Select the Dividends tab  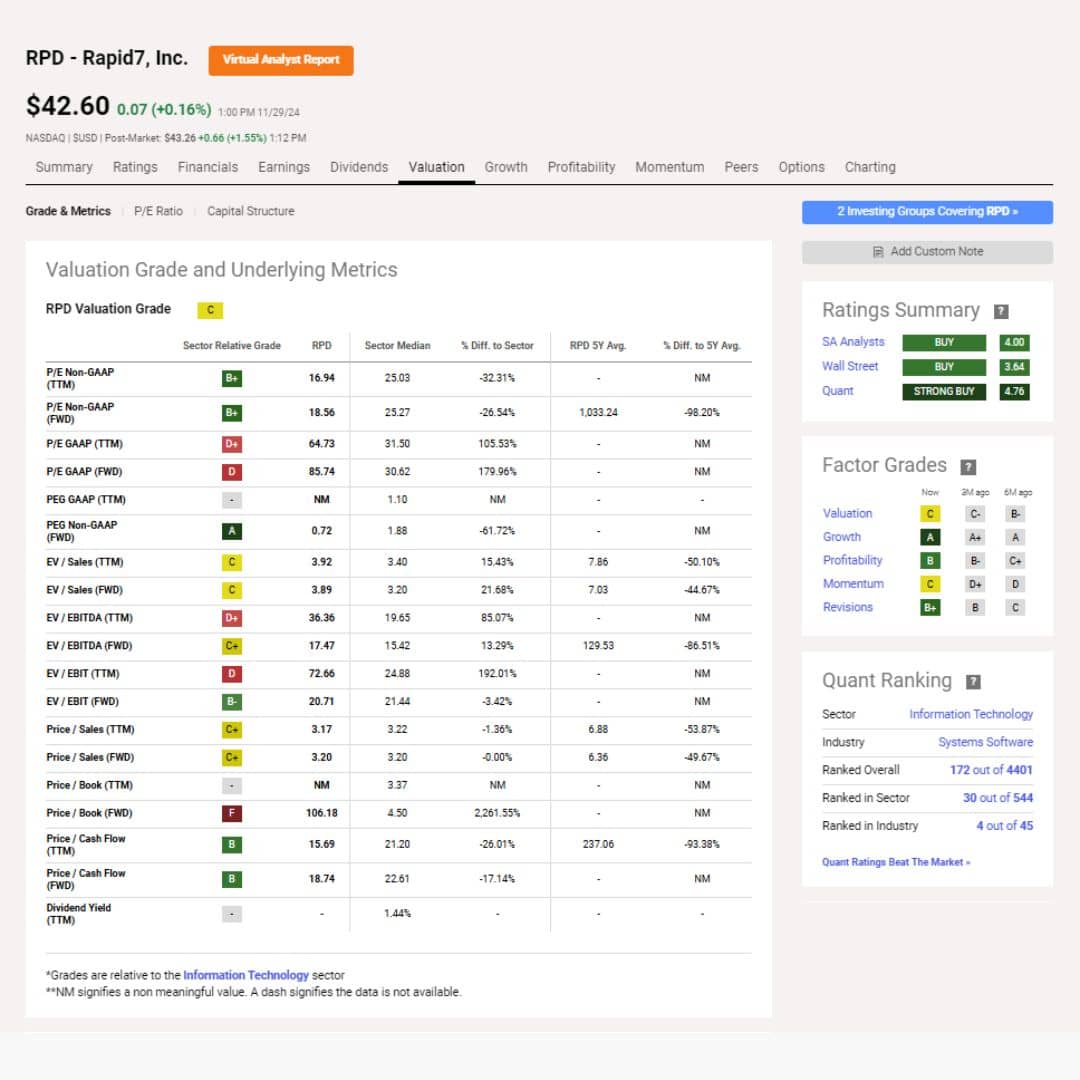point(359,167)
